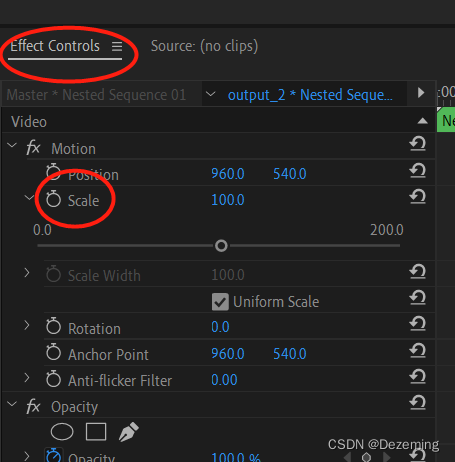Click the Scale value 100.0

228,200
